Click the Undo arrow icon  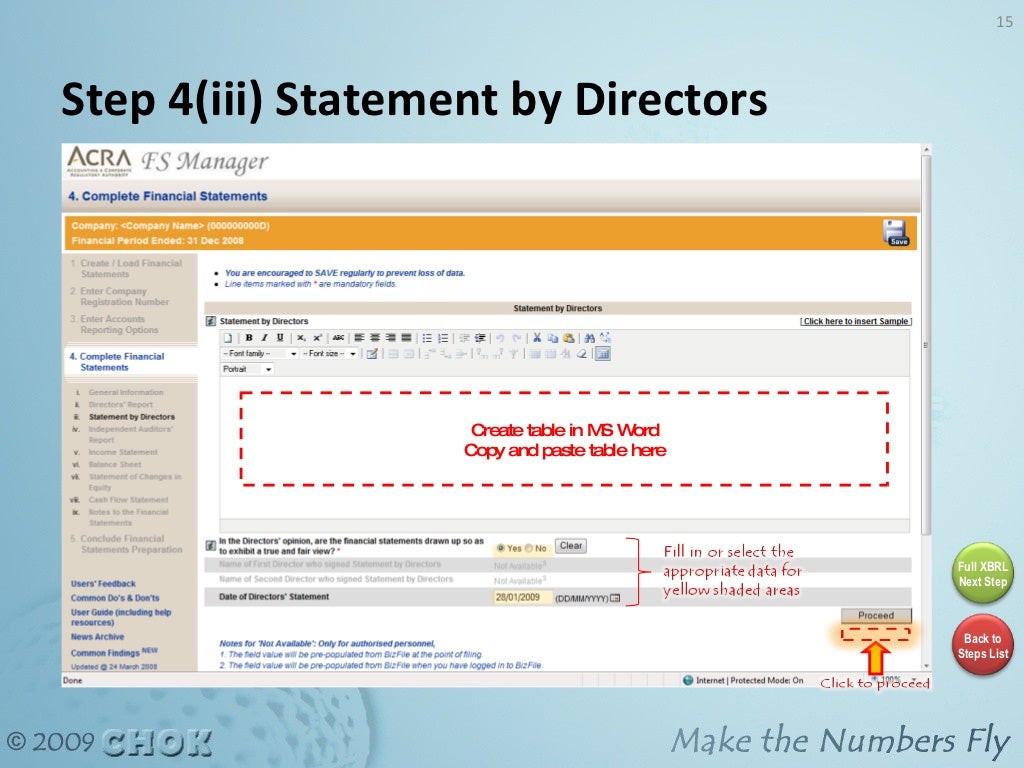pyautogui.click(x=500, y=338)
